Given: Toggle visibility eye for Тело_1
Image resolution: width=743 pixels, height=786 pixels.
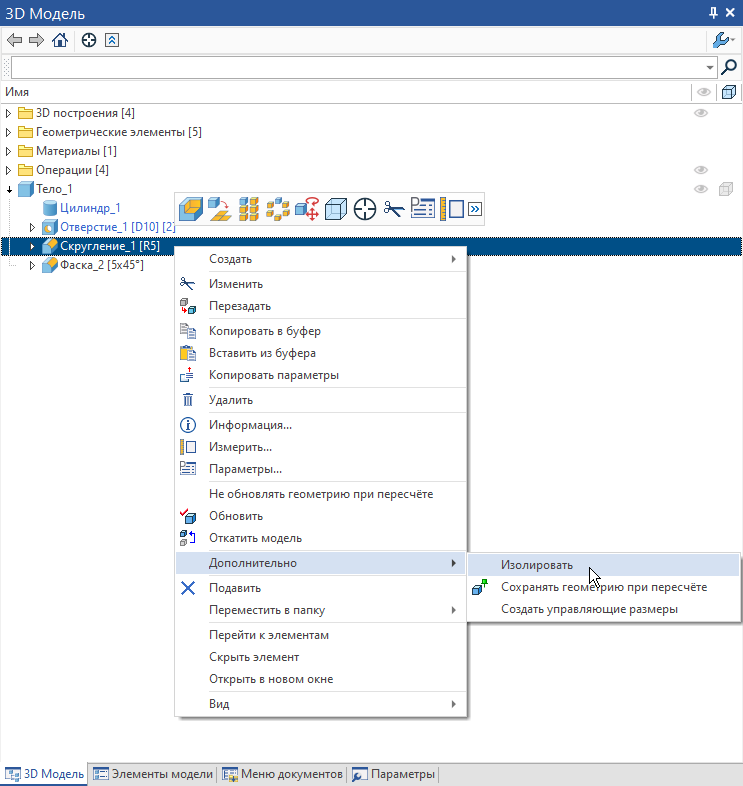Looking at the screenshot, I should 701,189.
